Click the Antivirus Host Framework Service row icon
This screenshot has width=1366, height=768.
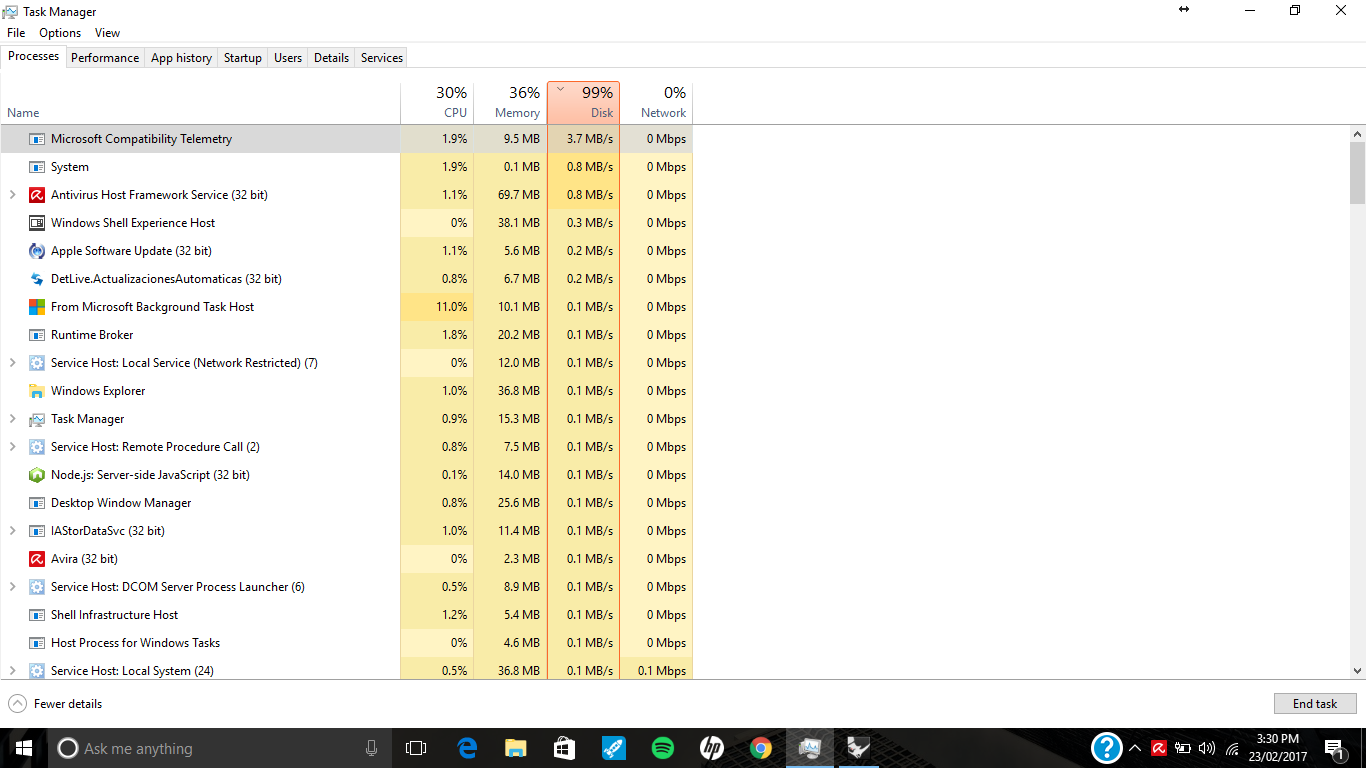[37, 195]
